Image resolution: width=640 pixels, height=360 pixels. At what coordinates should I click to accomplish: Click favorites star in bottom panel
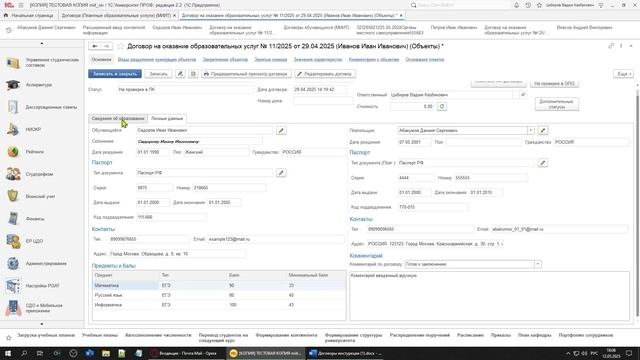tap(9, 338)
